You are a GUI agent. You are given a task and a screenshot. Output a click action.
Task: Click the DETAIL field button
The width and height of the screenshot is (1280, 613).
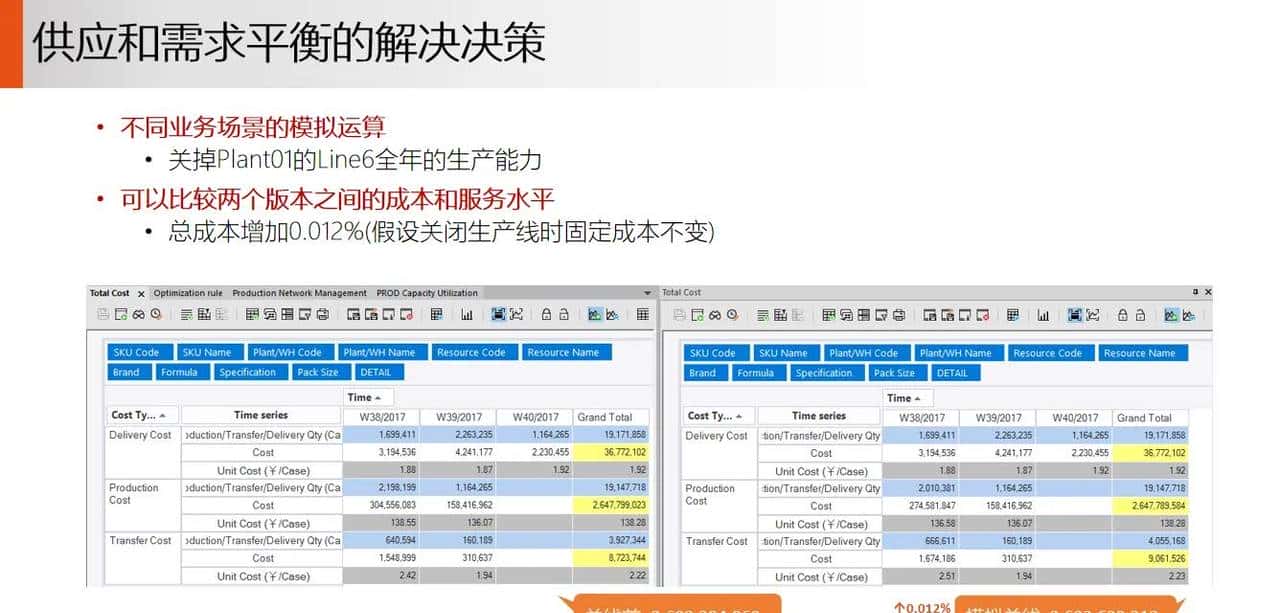coord(380,372)
